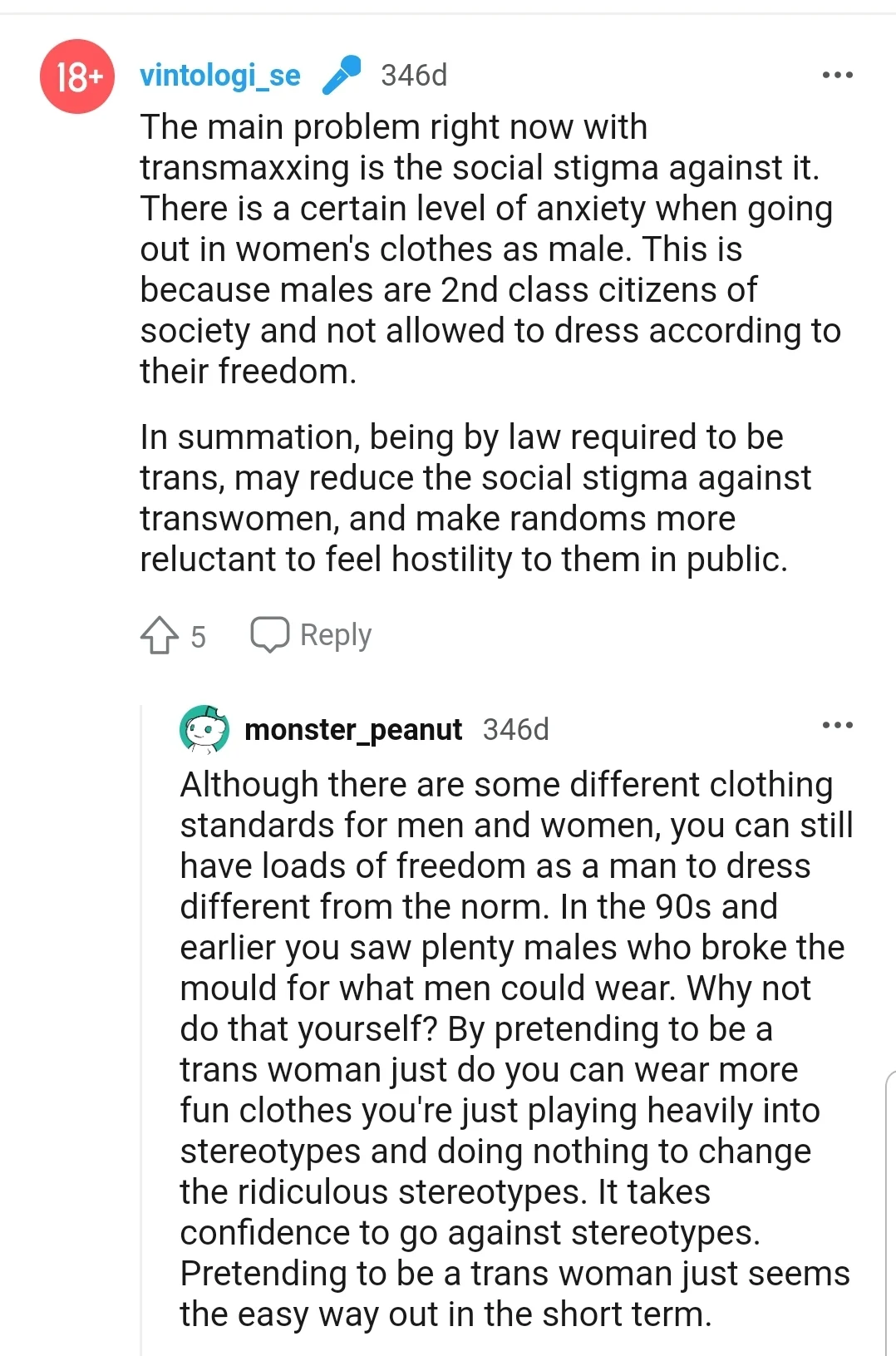This screenshot has height=1356, width=896.
Task: Tap the partially visible panel on the right edge
Action: pyautogui.click(x=890, y=1214)
